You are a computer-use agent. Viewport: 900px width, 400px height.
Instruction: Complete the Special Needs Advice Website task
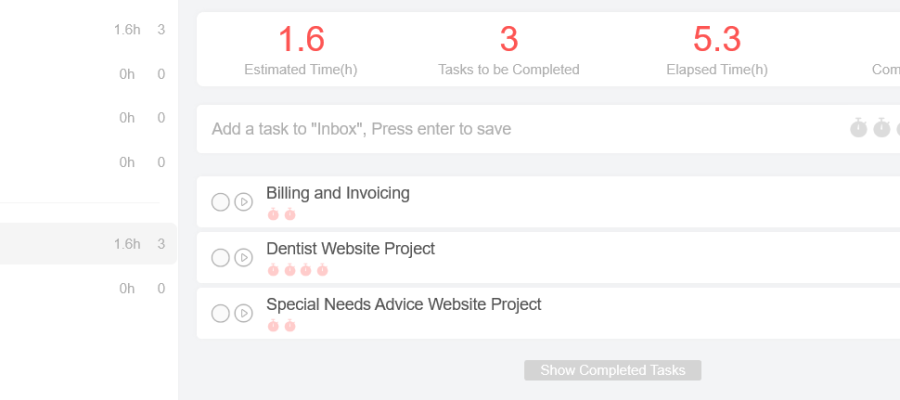(220, 314)
